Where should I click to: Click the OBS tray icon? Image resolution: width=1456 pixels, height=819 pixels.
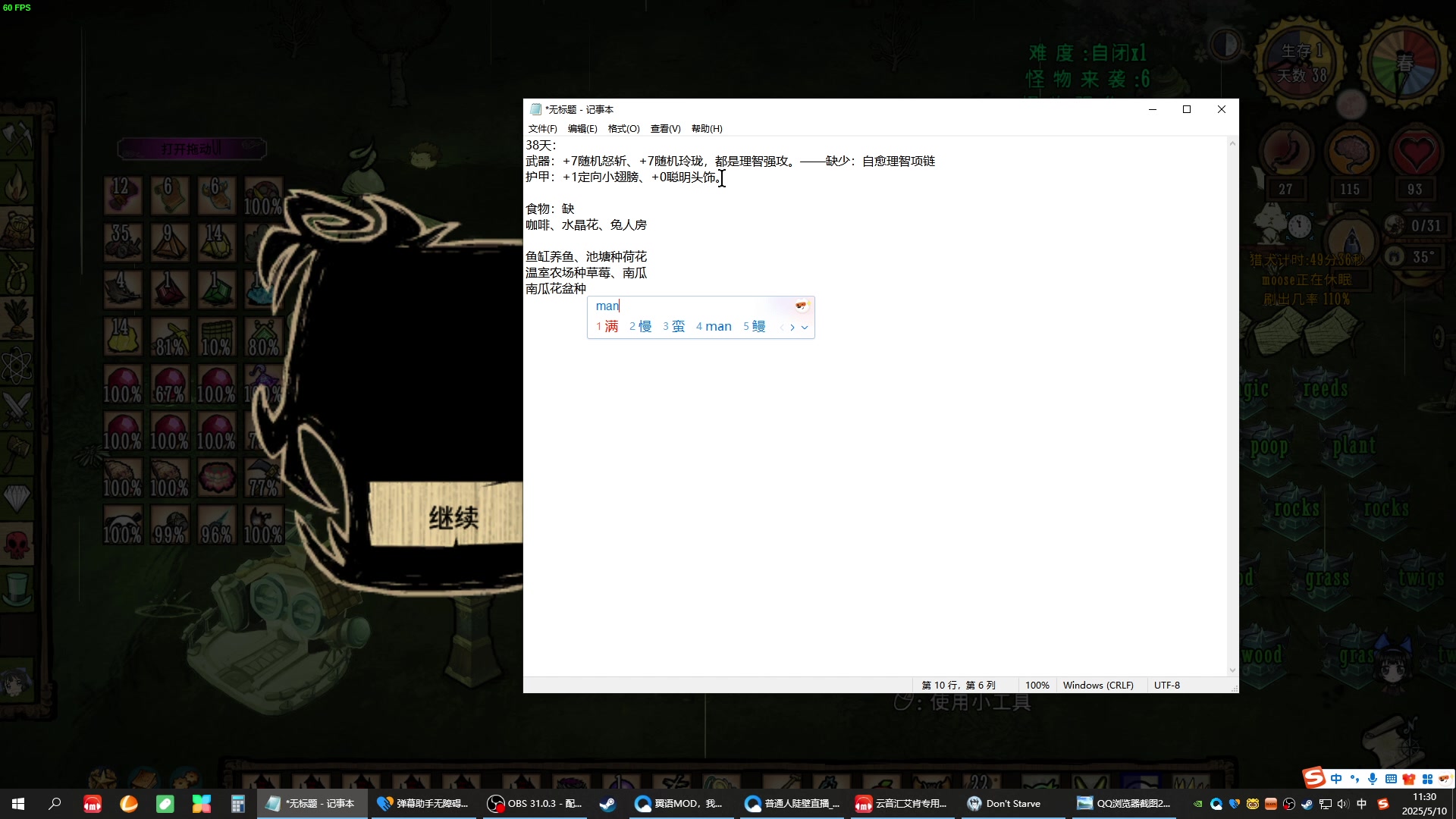tap(1289, 804)
